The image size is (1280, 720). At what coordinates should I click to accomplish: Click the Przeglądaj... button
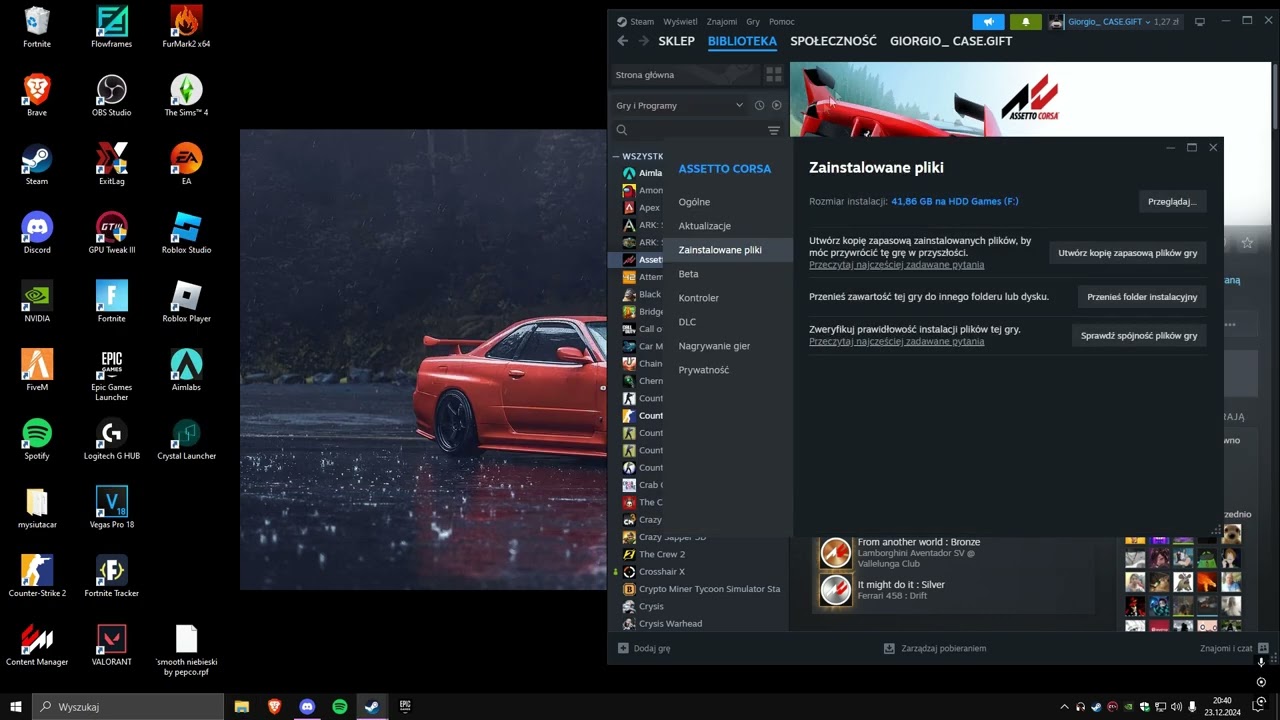(1172, 201)
